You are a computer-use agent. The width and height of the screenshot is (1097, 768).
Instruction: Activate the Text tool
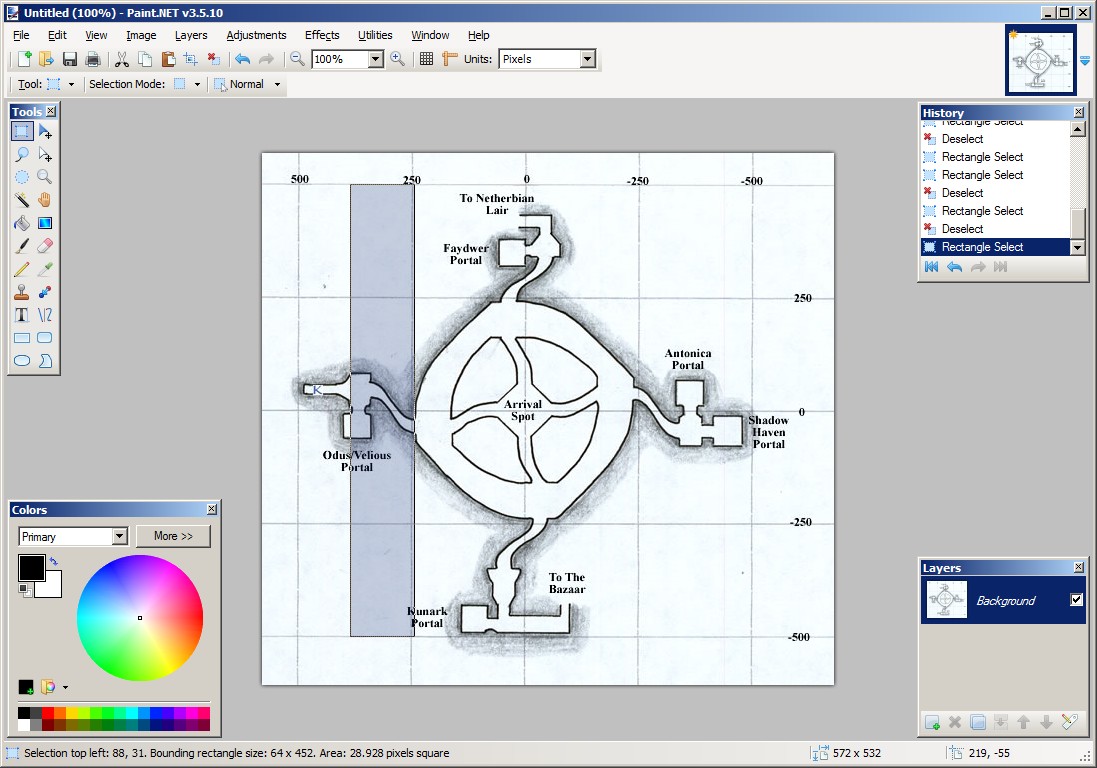pyautogui.click(x=22, y=315)
